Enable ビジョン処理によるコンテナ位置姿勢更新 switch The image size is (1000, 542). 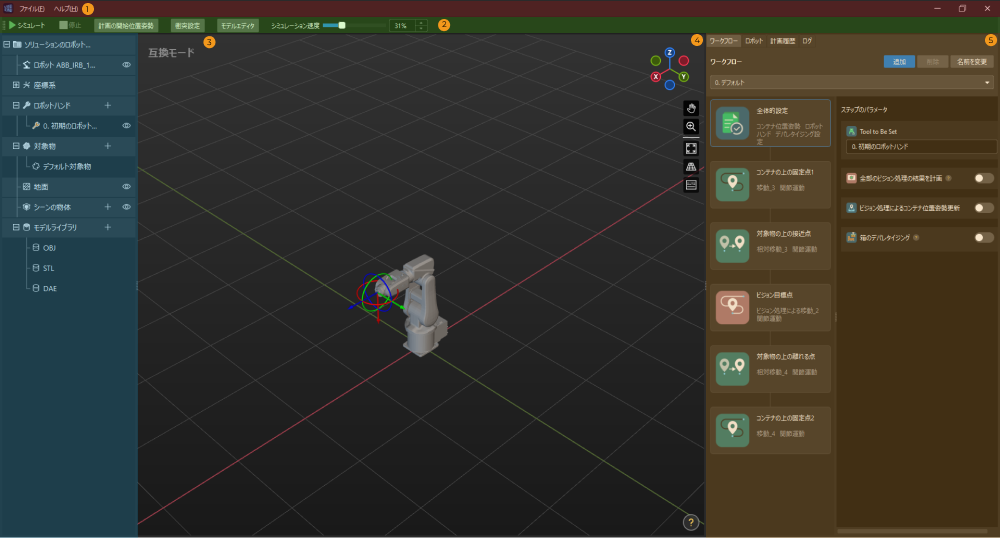point(983,208)
